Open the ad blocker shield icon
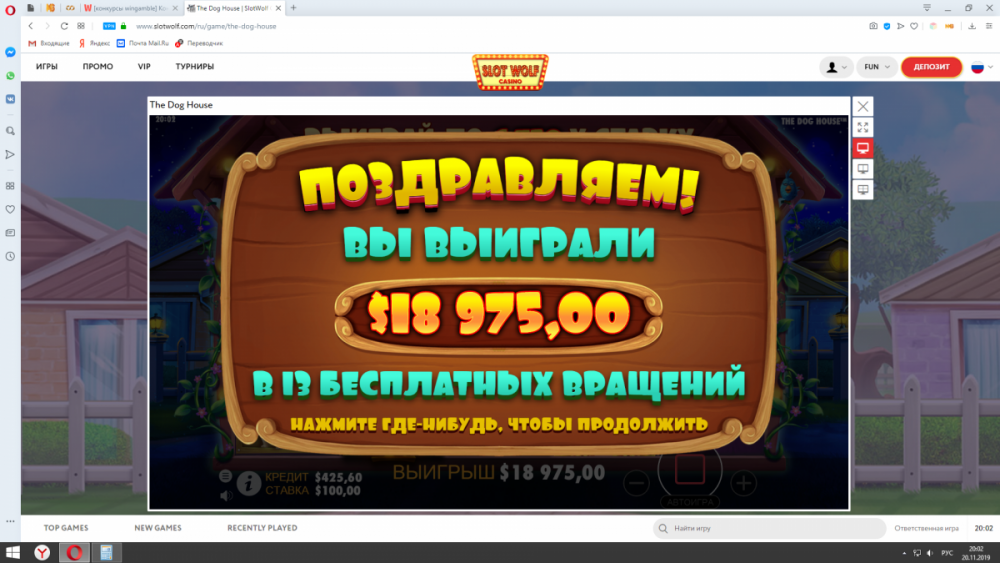Screen dimensions: 1000x563 point(886,26)
